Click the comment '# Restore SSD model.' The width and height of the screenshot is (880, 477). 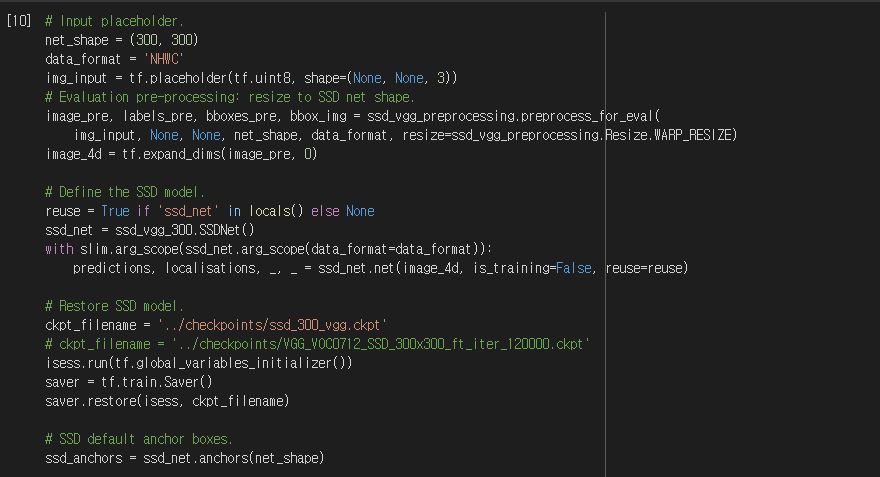[114, 306]
